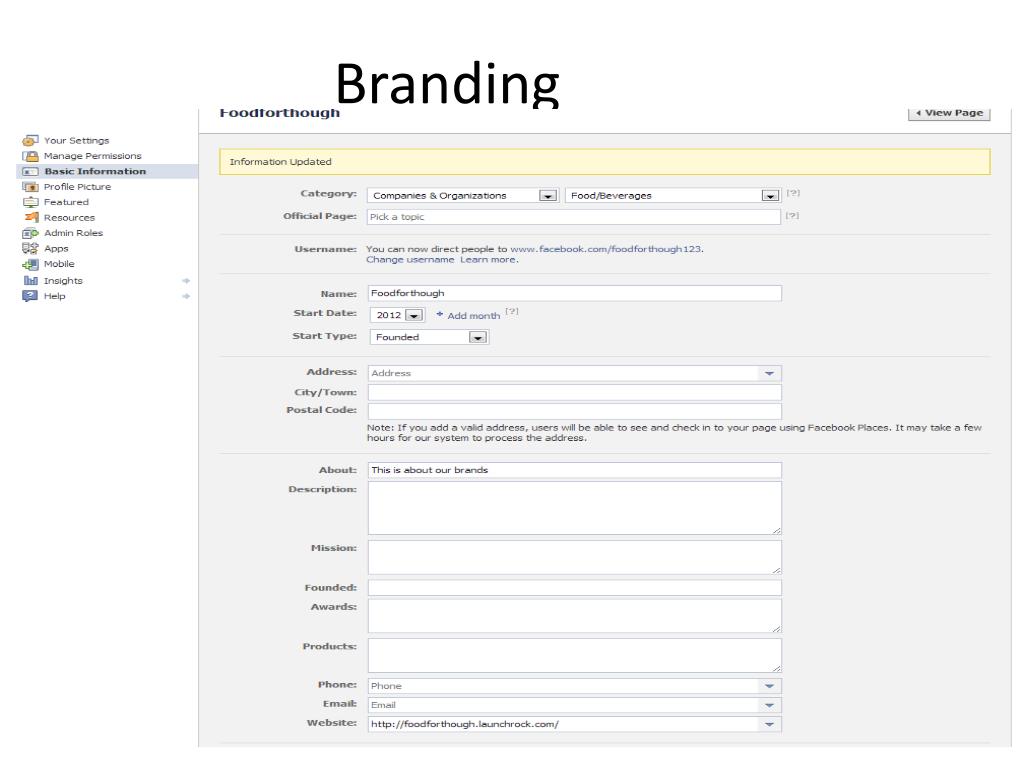This screenshot has height=768, width=1024.
Task: Click the [?] help marker beside Official Page
Action: tap(792, 216)
